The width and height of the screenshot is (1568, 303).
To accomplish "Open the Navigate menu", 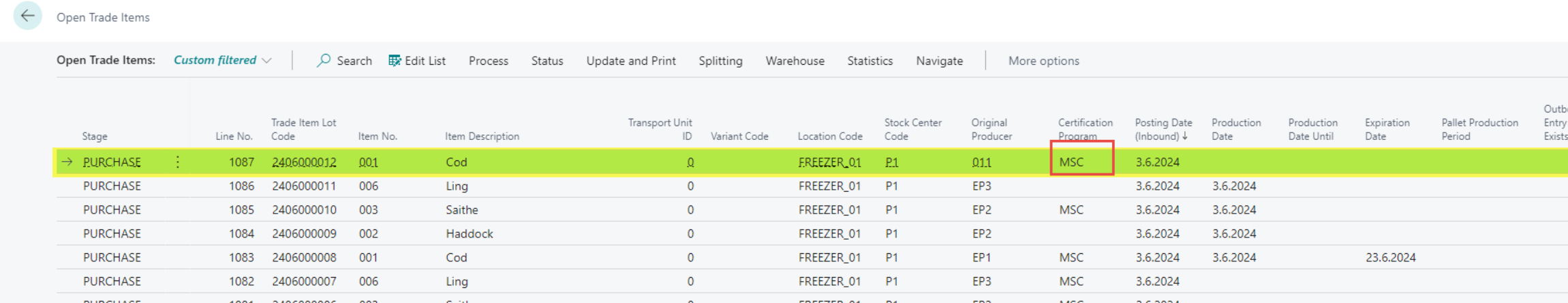I will [x=939, y=61].
